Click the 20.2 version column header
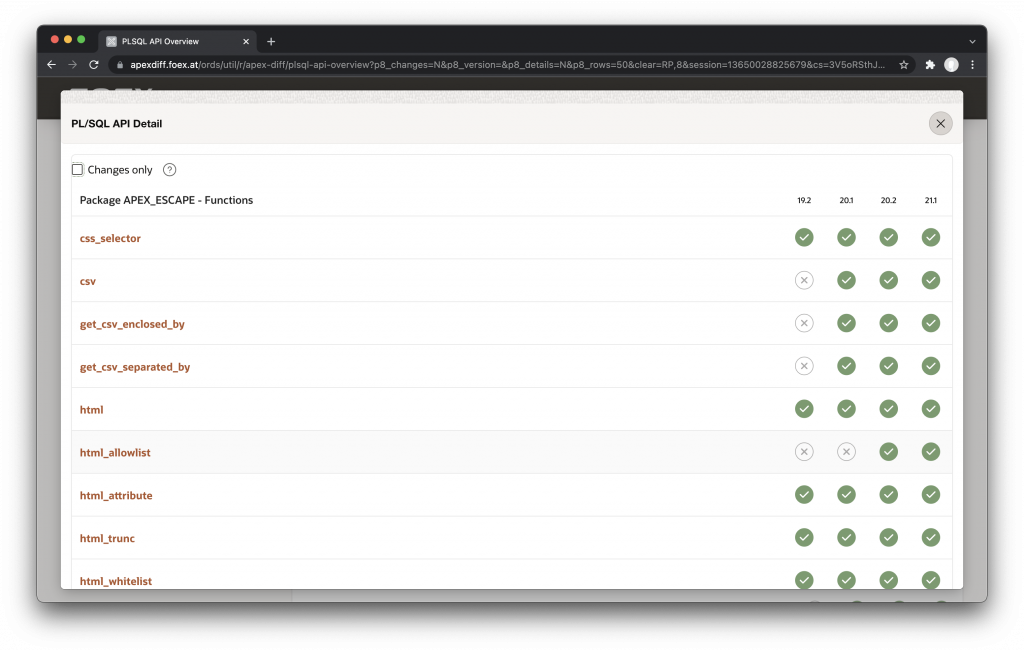The image size is (1024, 651). (888, 200)
